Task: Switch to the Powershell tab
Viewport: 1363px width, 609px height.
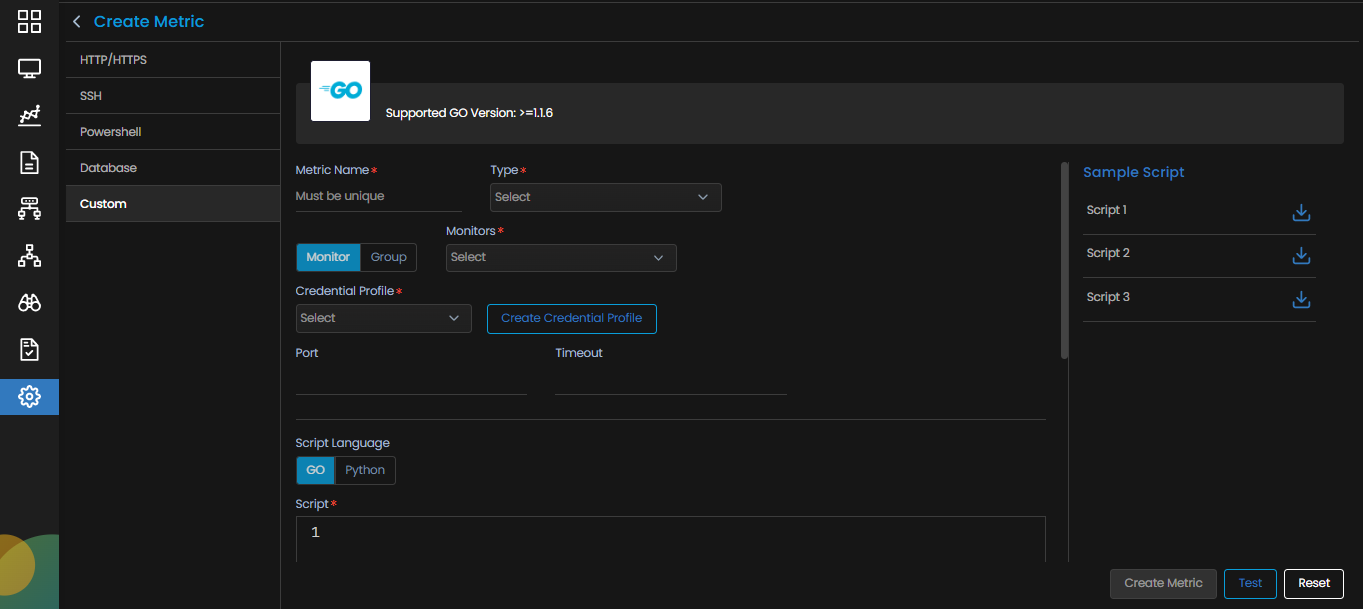Action: (x=173, y=132)
